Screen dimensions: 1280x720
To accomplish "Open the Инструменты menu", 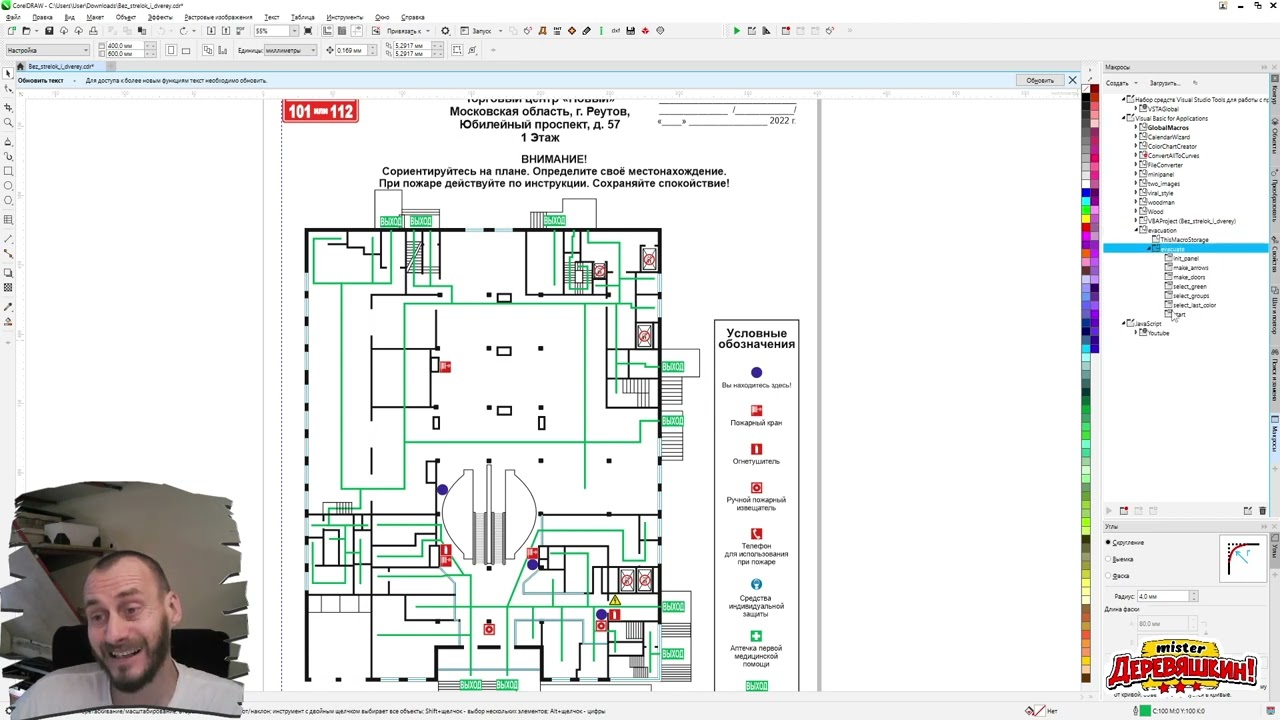I will tap(344, 17).
